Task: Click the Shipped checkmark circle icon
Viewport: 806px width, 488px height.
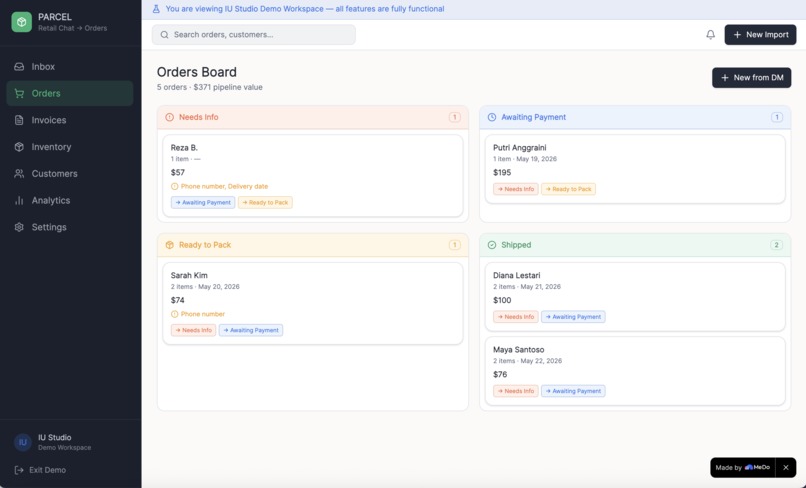Action: [x=492, y=245]
